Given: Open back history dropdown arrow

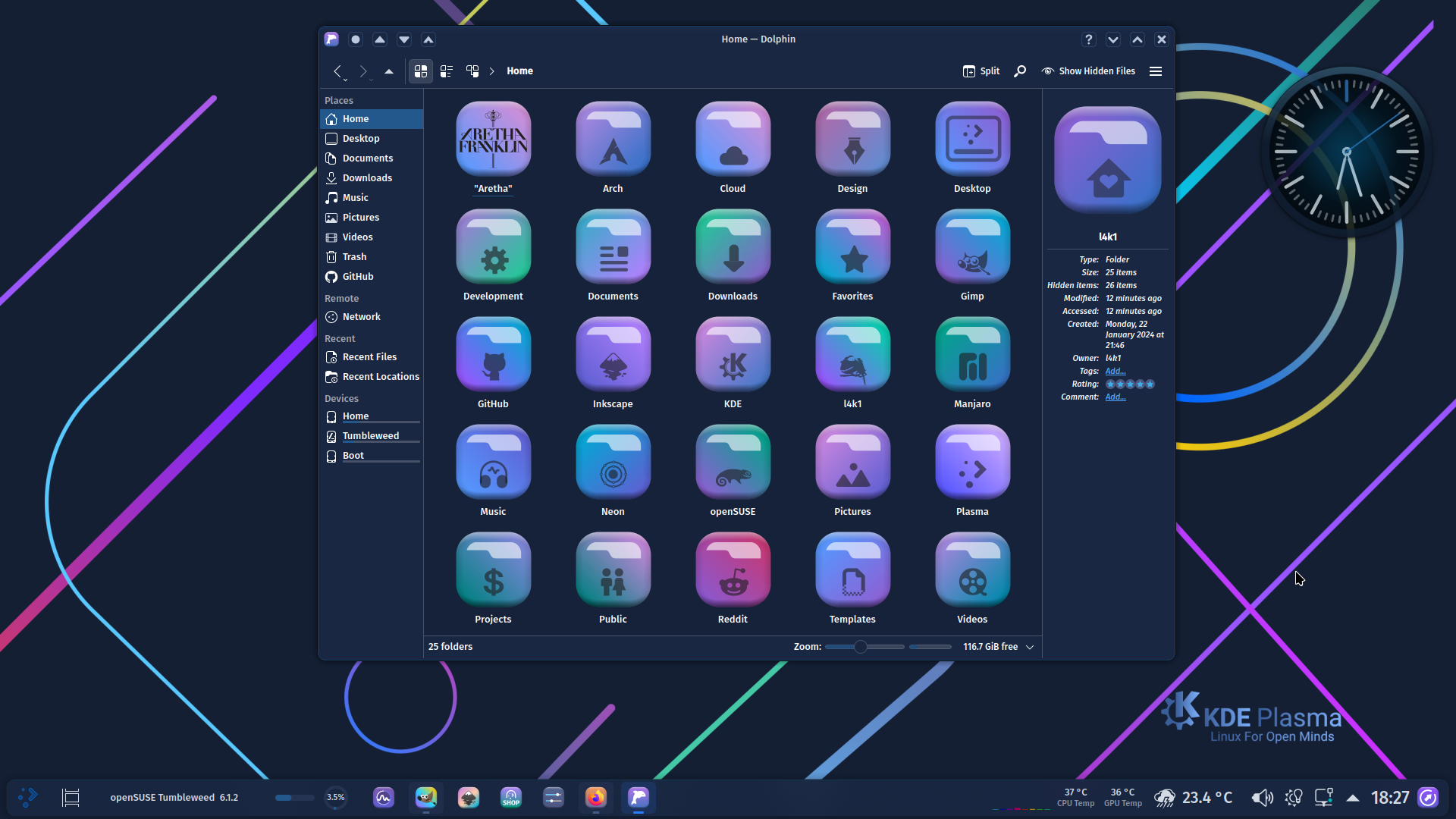Looking at the screenshot, I should point(346,80).
